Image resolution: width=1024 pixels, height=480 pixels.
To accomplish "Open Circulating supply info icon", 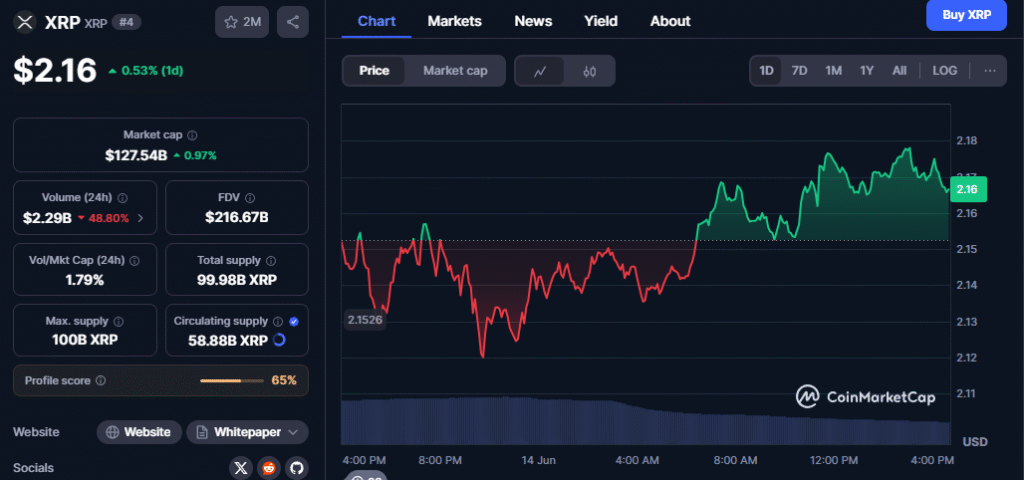I will click(278, 321).
